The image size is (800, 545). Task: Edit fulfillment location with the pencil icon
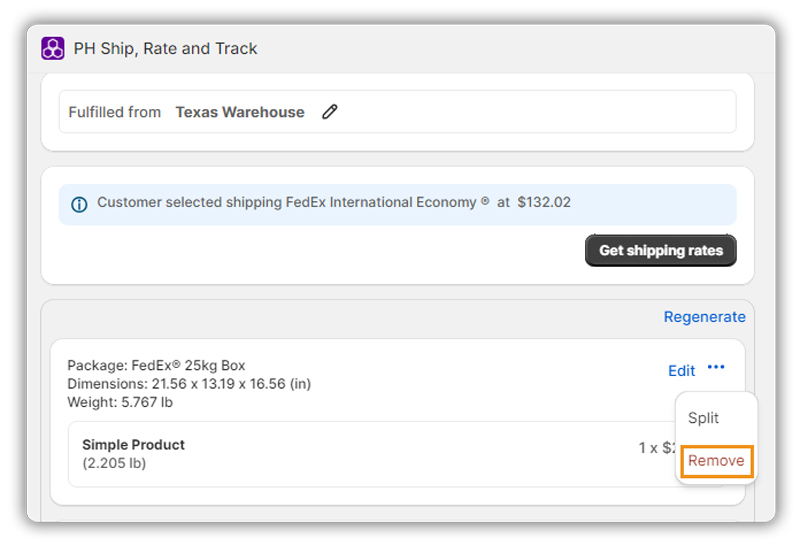(x=330, y=112)
